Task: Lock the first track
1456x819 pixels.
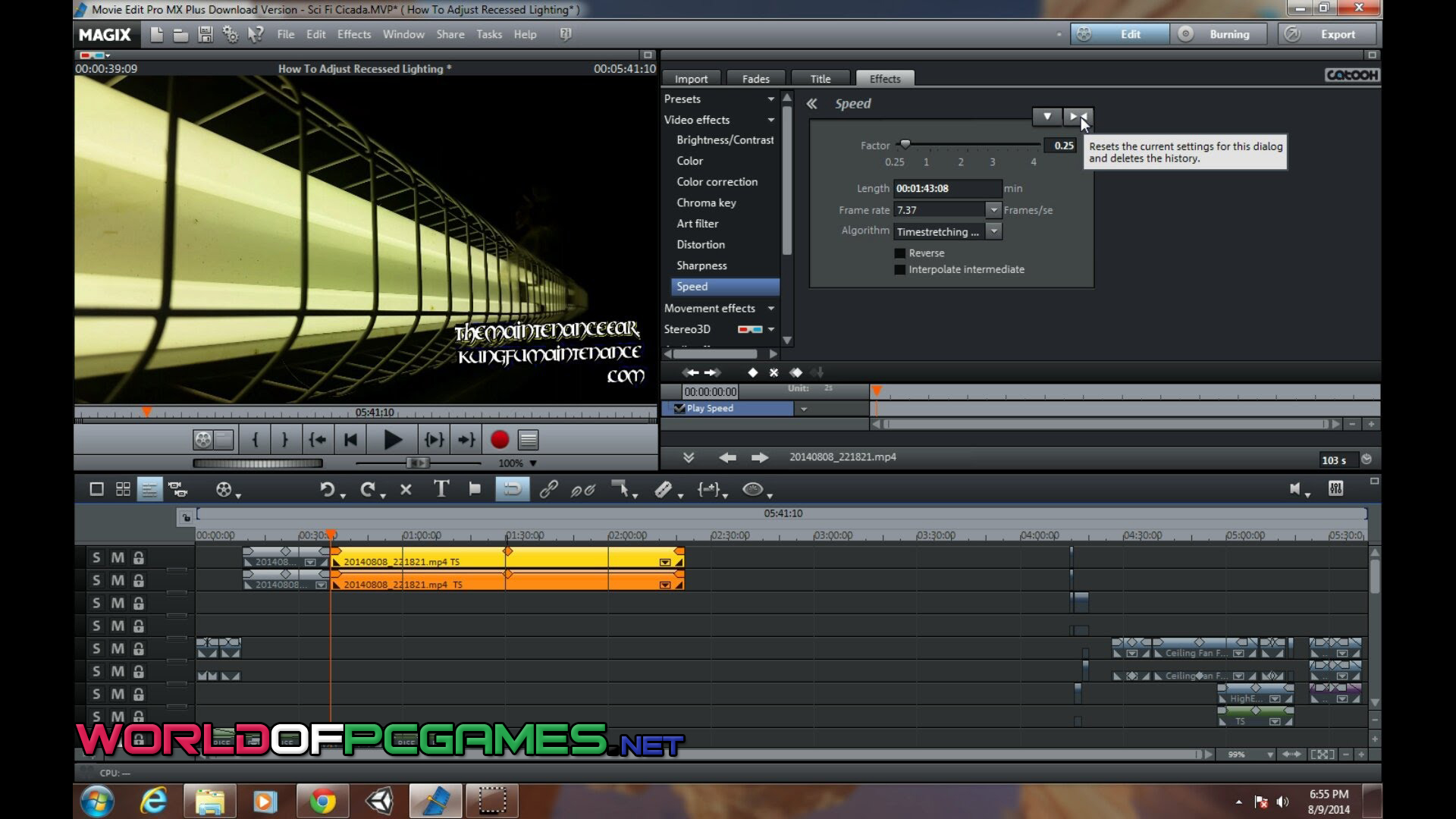Action: point(139,558)
